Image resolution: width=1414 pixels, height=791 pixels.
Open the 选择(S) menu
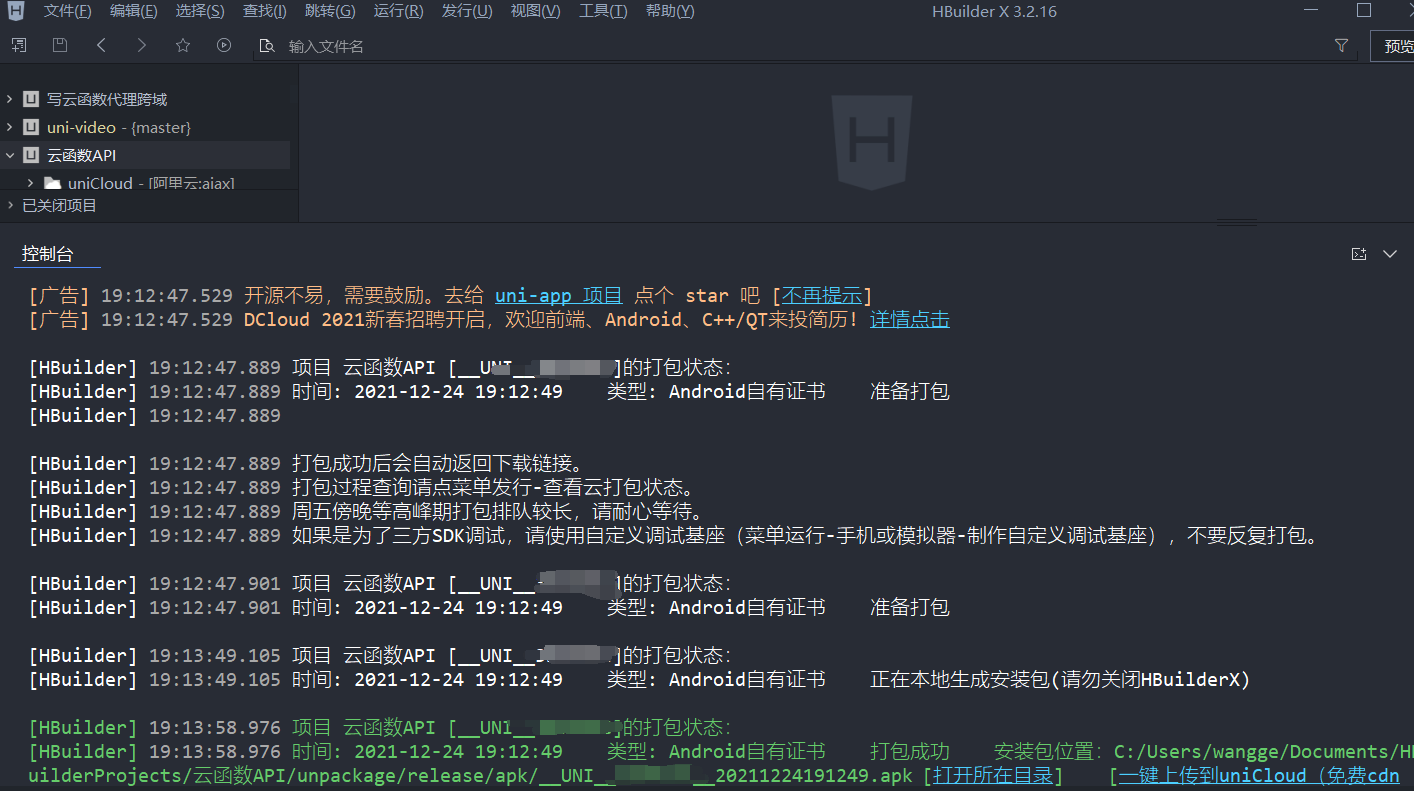200,11
